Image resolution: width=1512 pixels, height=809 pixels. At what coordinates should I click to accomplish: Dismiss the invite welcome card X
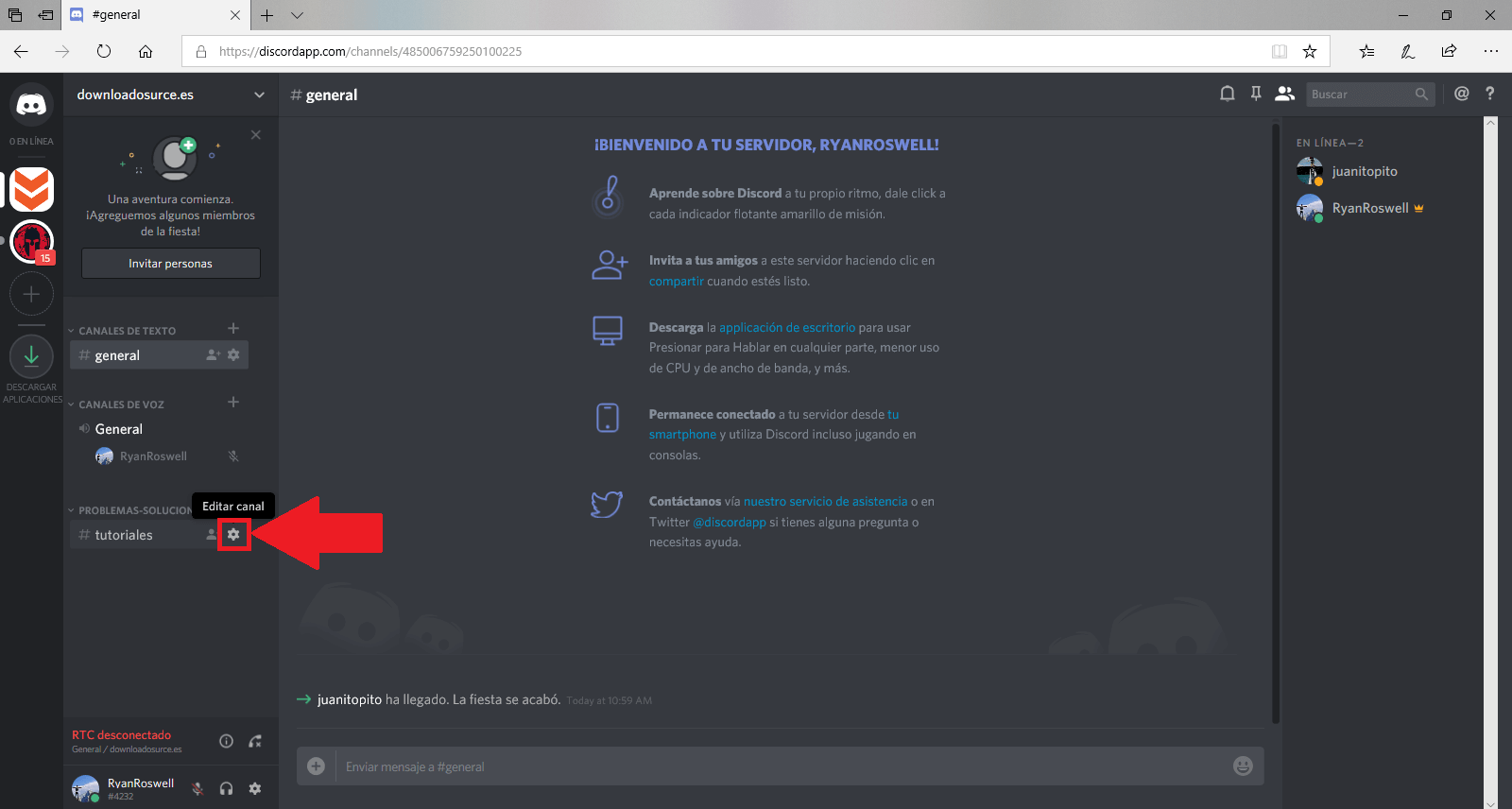coord(256,135)
